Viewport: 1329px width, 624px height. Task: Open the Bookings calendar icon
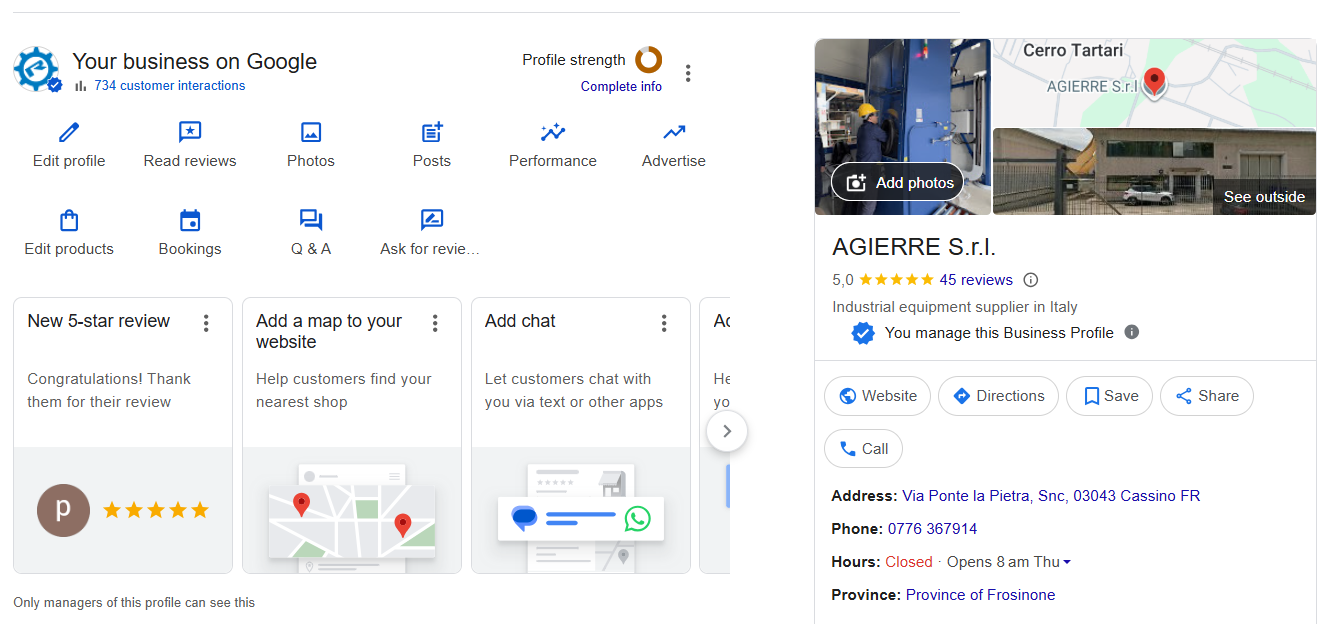[x=190, y=220]
